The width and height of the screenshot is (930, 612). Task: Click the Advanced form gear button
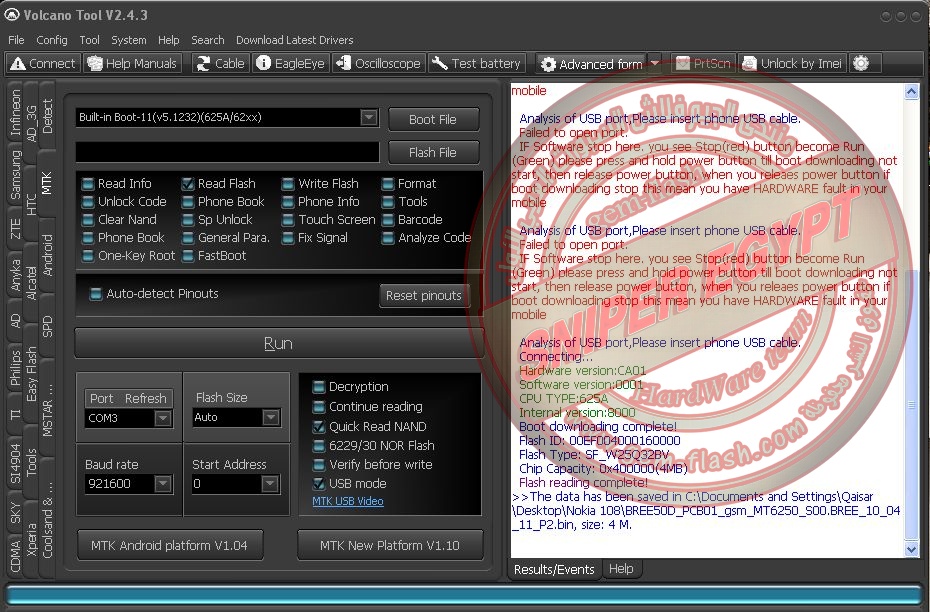click(591, 63)
